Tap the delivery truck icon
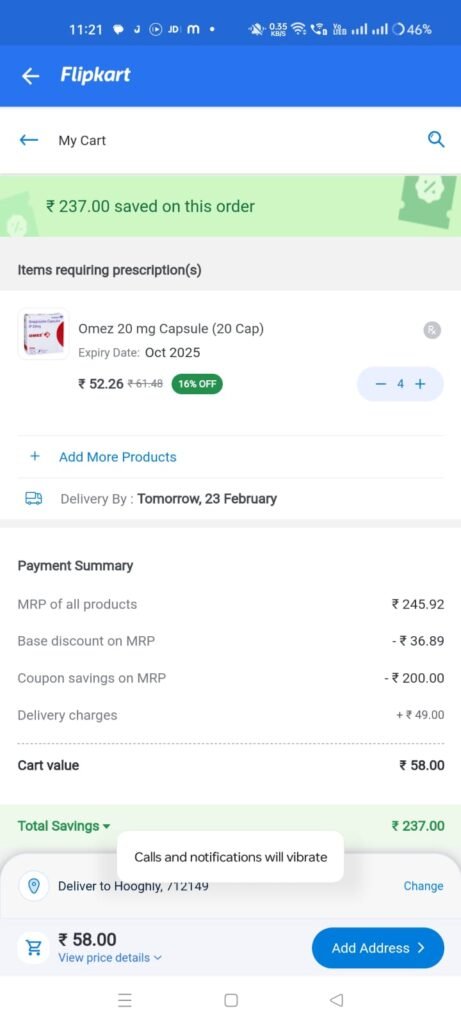Screen dimensions: 461x1024 coord(33,498)
